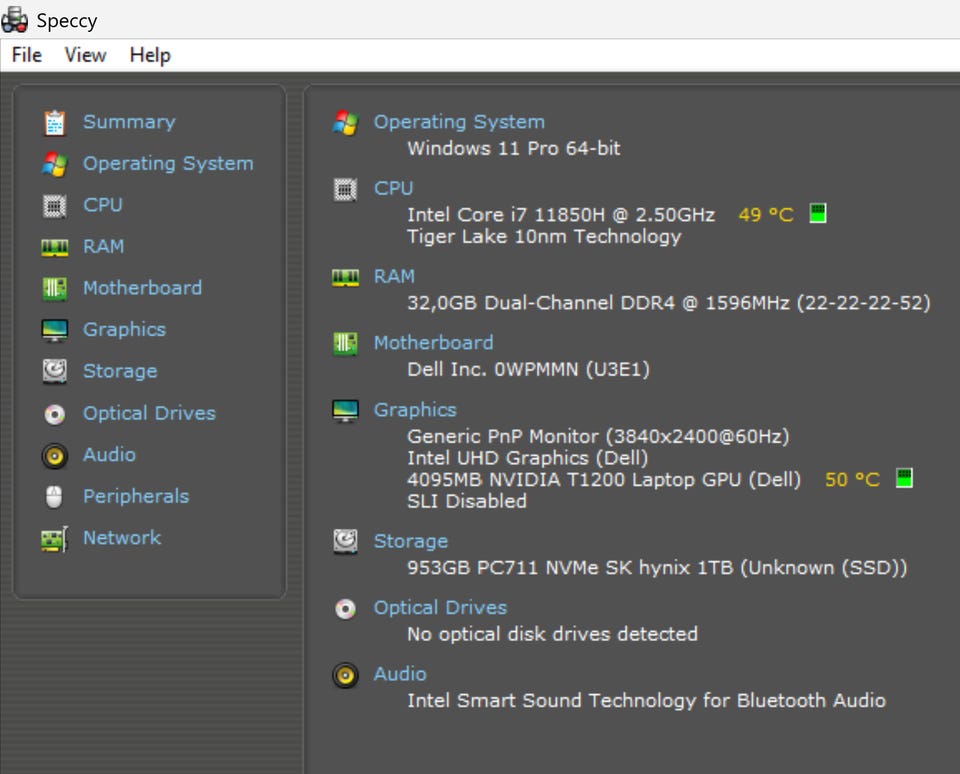Open the View menu
The height and width of the screenshot is (774, 960).
click(x=85, y=55)
